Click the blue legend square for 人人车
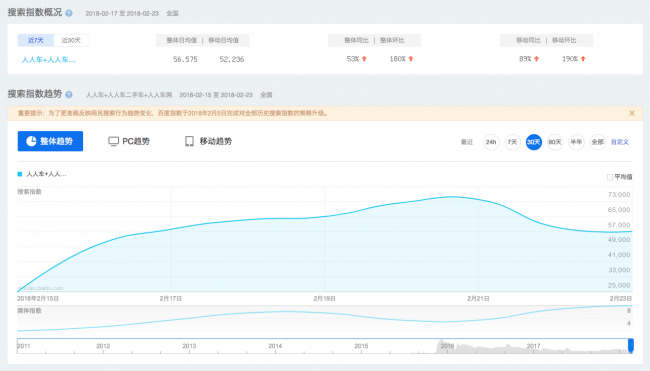This screenshot has height=371, width=650. pos(19,174)
